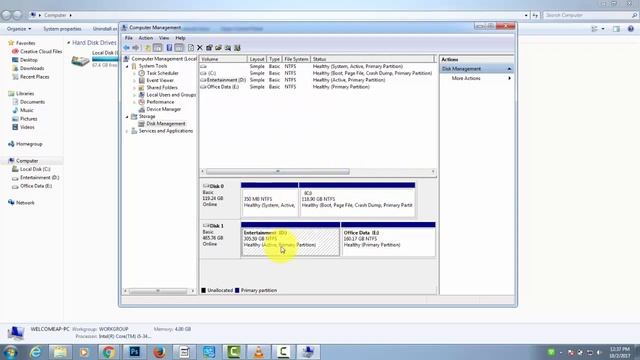
Task: Open the Help toolbar icon
Action: pyautogui.click(x=169, y=48)
